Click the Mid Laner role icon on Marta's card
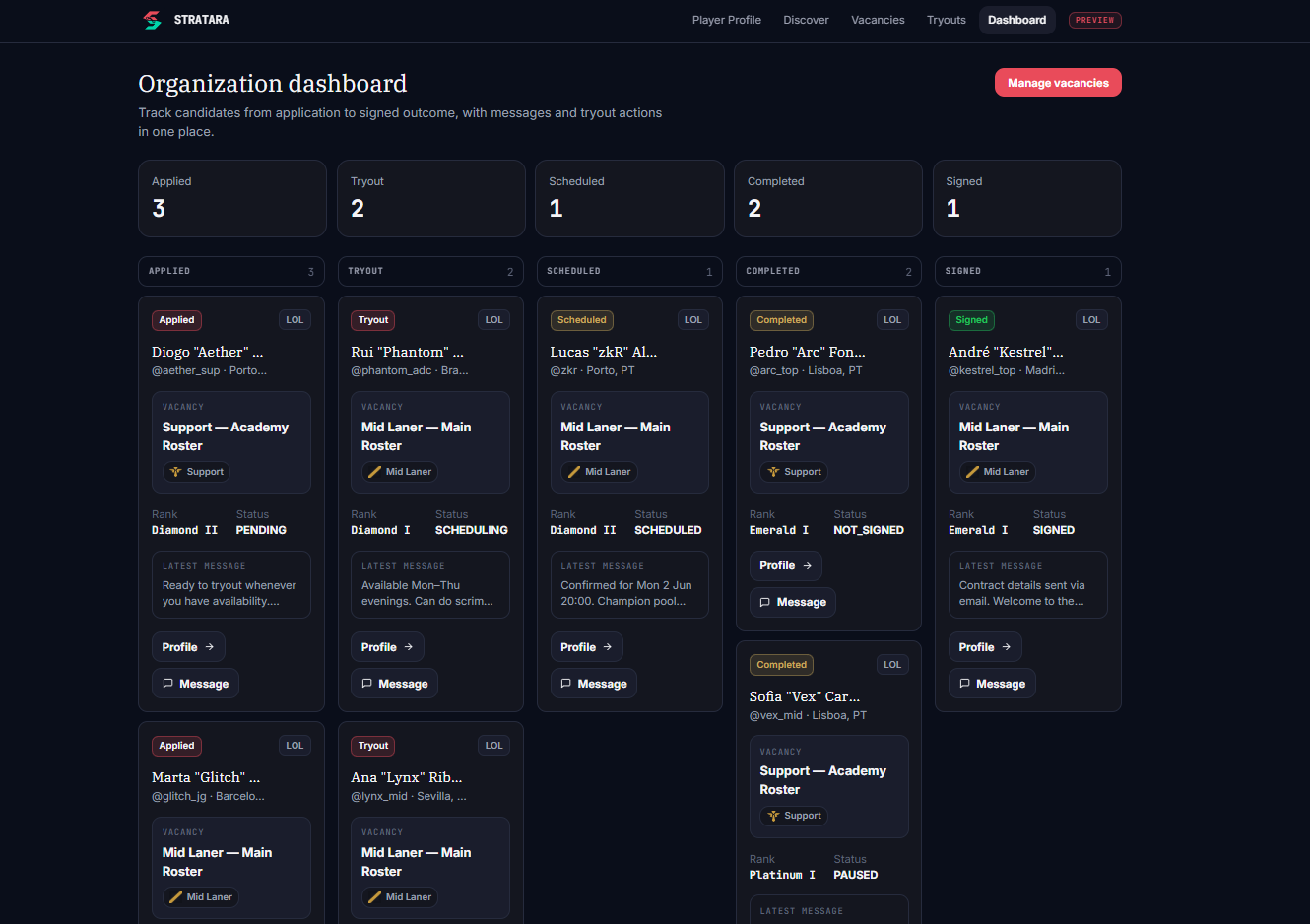 (175, 897)
